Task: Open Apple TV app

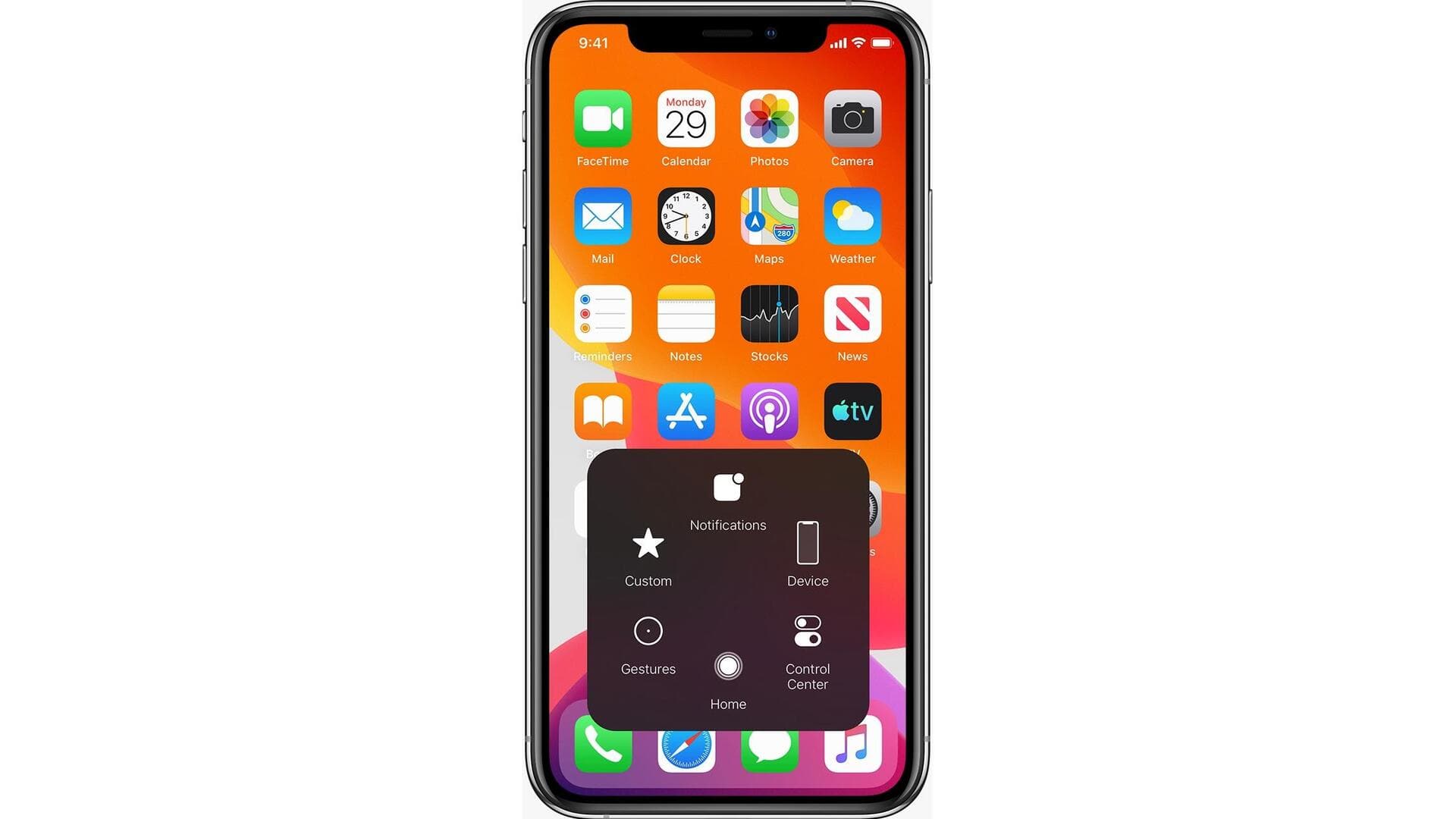Action: [851, 412]
